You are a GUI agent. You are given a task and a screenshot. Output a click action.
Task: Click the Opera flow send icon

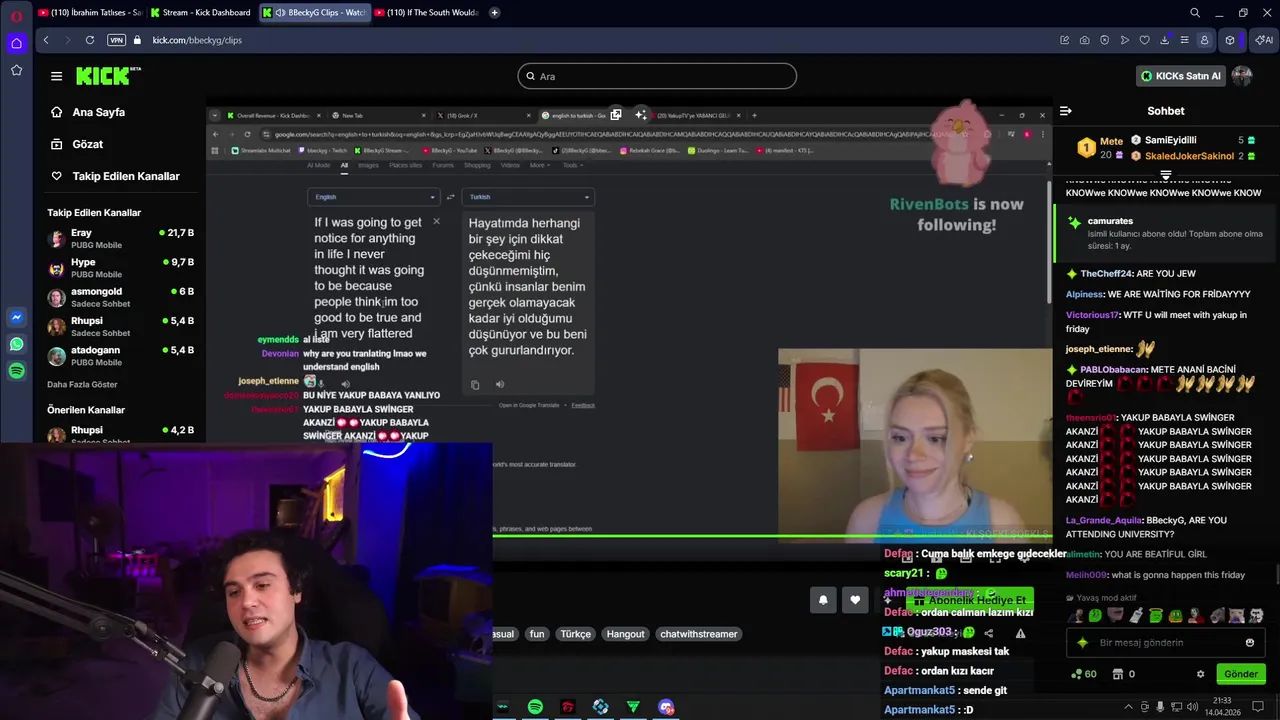1125,40
